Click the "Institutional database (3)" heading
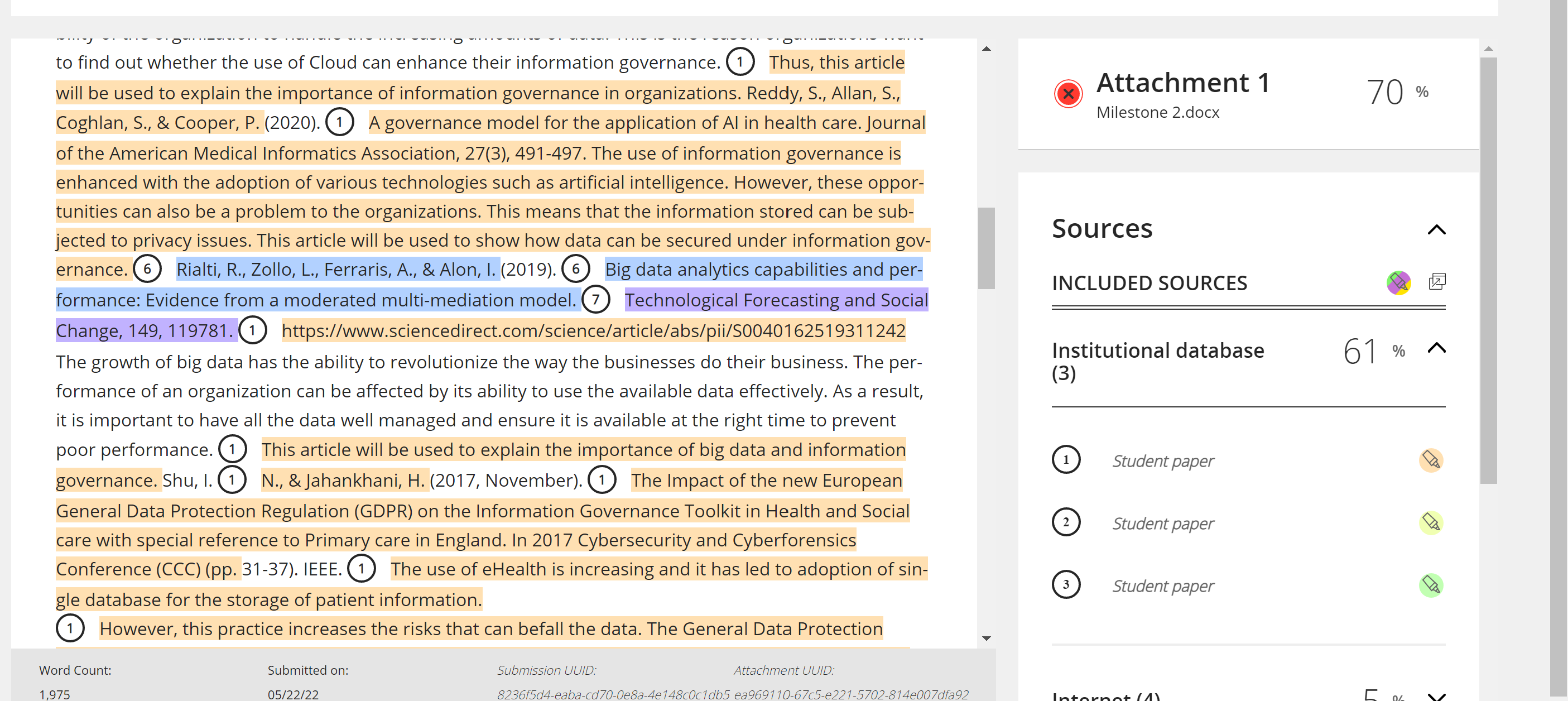This screenshot has height=701, width=1568. coord(1158,361)
